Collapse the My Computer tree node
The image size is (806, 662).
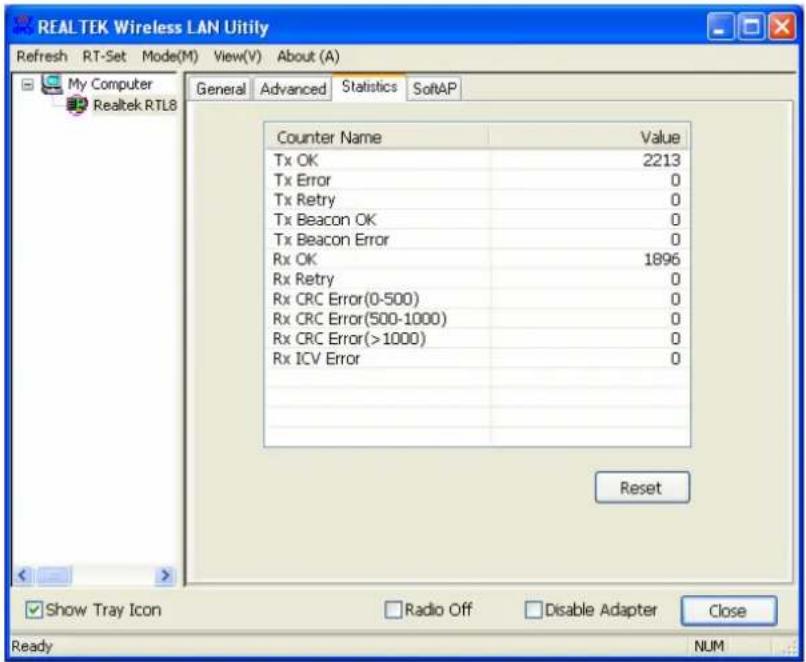(x=28, y=84)
